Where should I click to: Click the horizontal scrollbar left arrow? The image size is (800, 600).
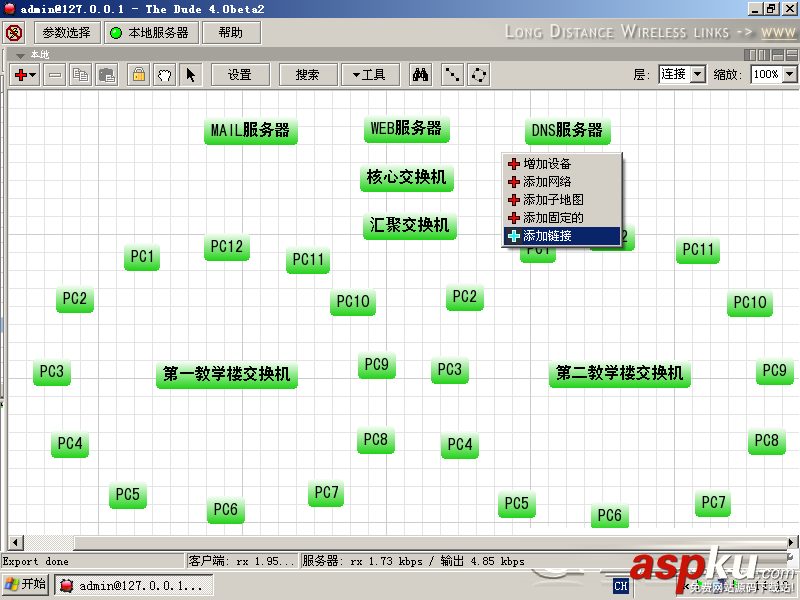tap(16, 542)
